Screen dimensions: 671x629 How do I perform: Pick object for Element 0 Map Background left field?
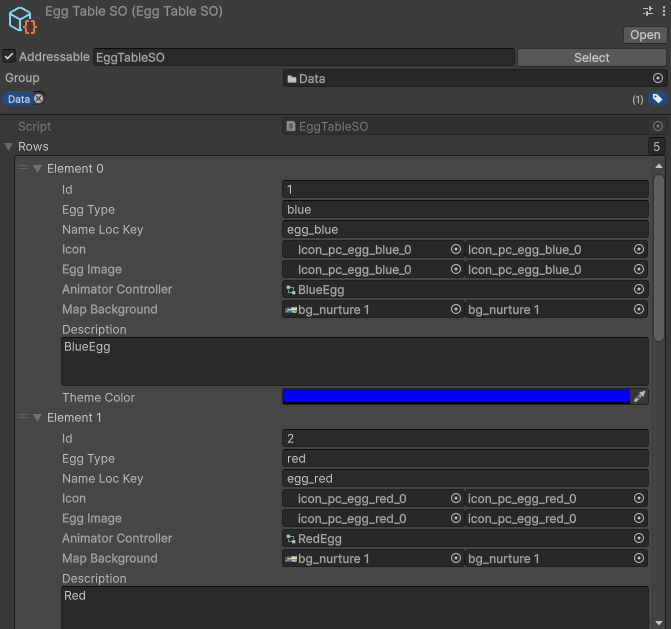click(456, 309)
